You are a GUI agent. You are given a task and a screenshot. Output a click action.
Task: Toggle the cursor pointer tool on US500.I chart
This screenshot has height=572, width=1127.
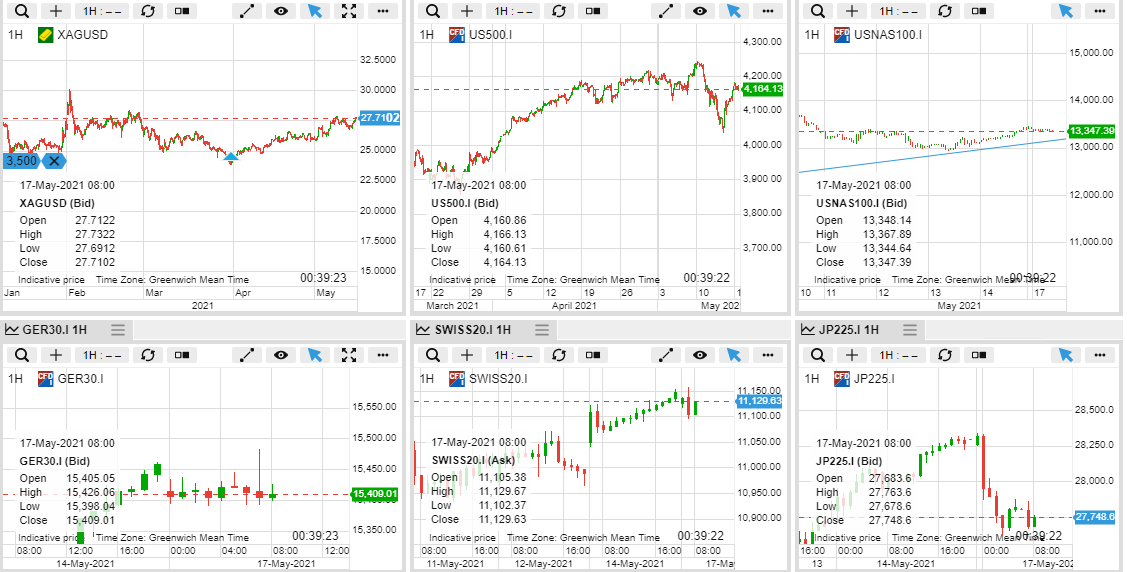[734, 11]
